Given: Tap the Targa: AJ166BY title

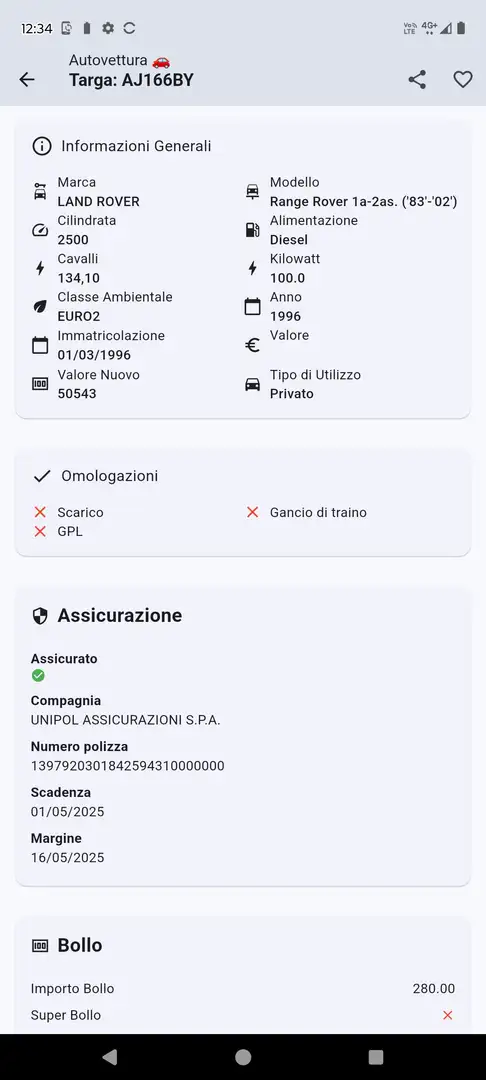Looking at the screenshot, I should click(131, 81).
